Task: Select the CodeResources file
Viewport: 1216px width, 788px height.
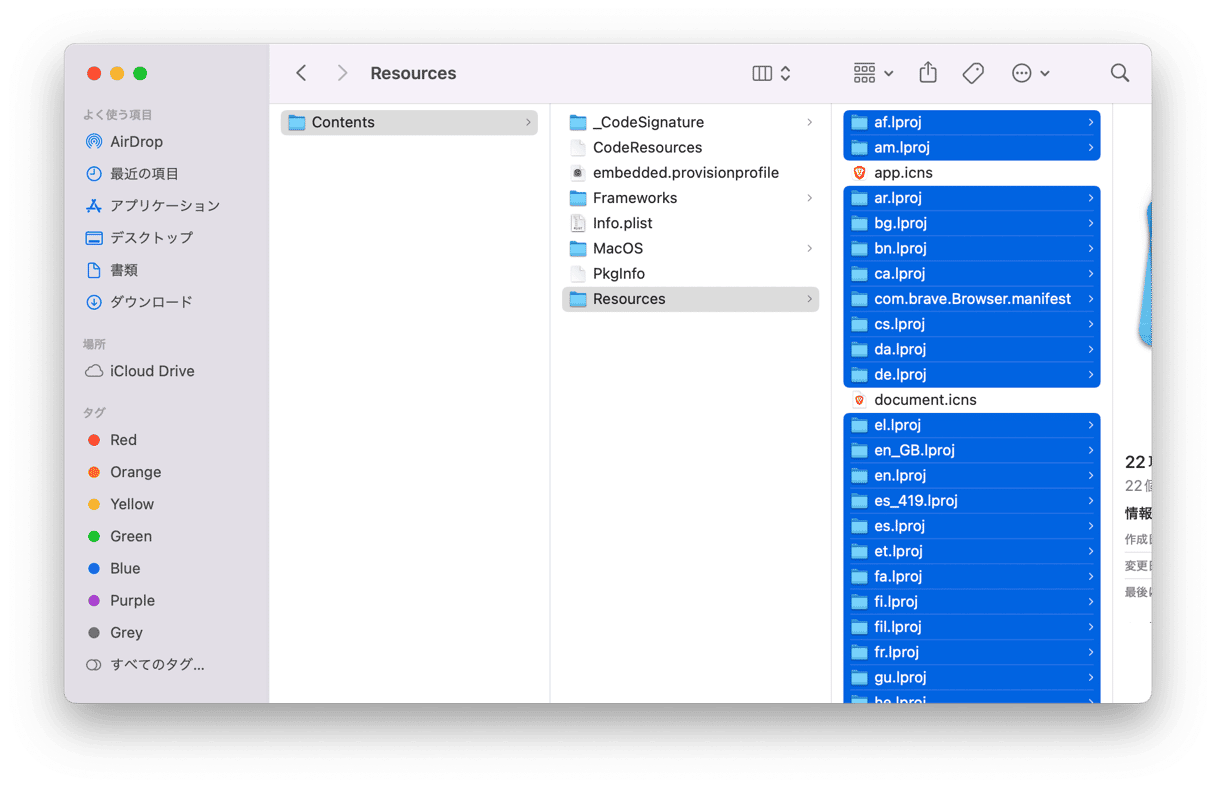Action: (x=690, y=147)
